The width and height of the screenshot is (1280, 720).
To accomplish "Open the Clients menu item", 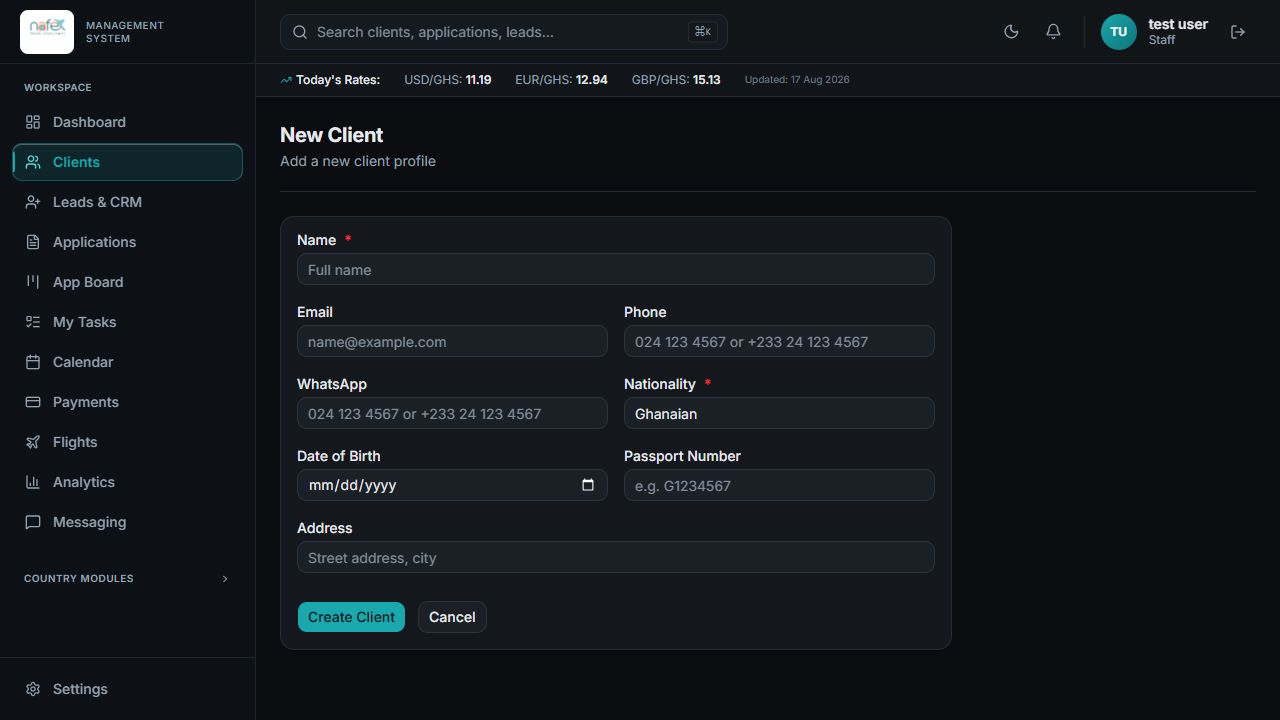I will [128, 162].
